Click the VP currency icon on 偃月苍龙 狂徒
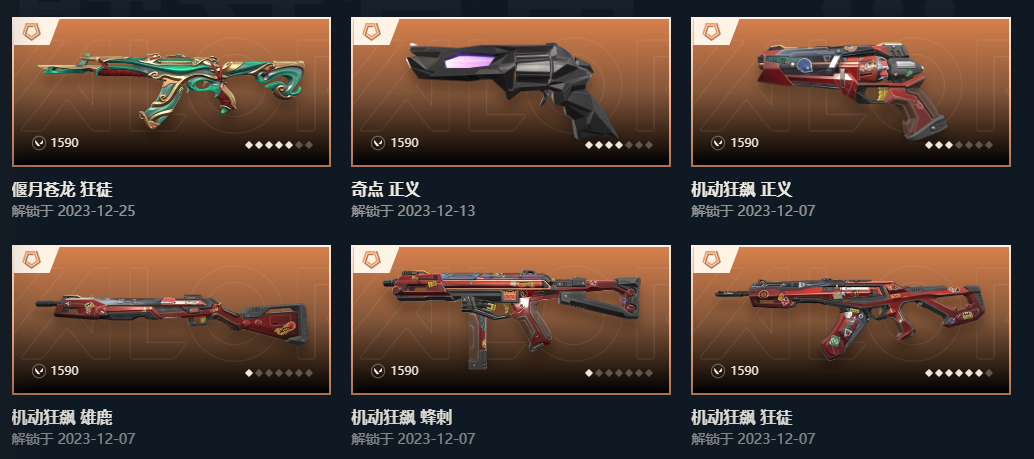This screenshot has height=459, width=1034. [39, 142]
